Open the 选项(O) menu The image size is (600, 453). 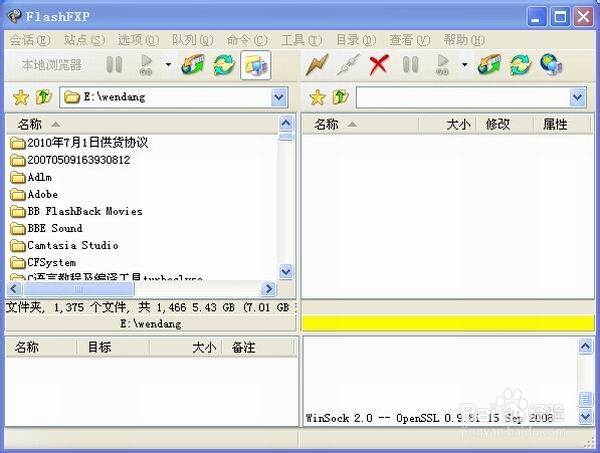coord(138,40)
